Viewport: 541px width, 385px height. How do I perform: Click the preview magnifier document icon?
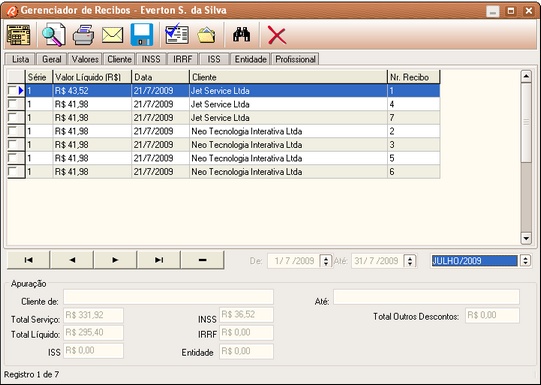54,35
